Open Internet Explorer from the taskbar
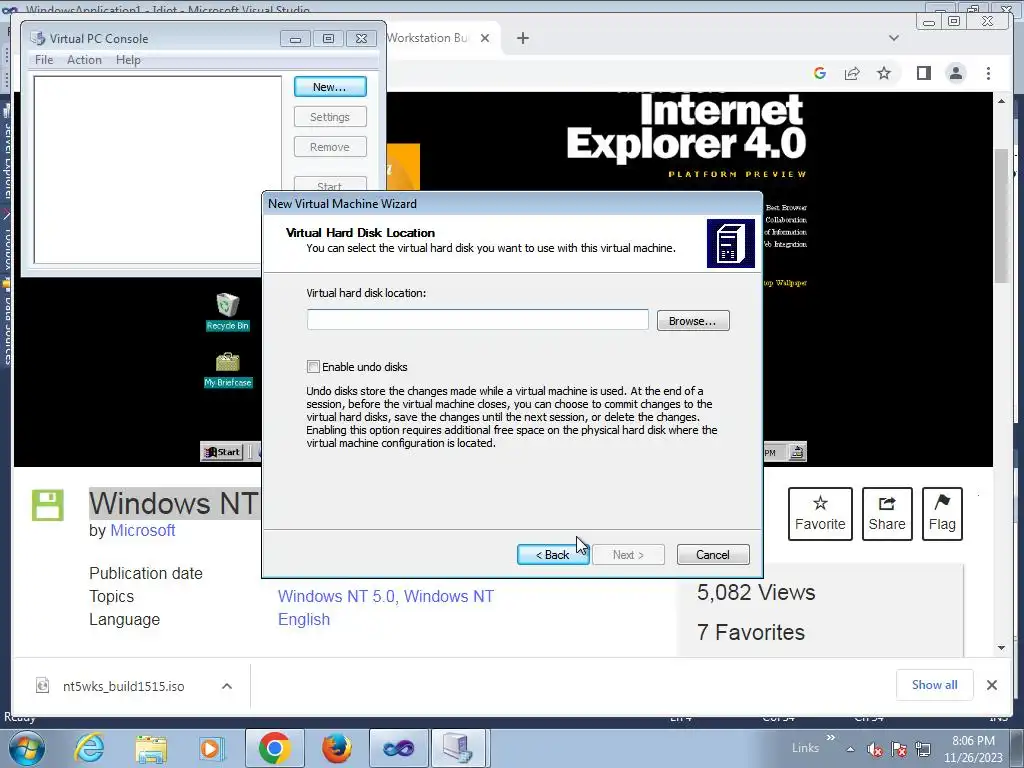The width and height of the screenshot is (1024, 768). (89, 748)
